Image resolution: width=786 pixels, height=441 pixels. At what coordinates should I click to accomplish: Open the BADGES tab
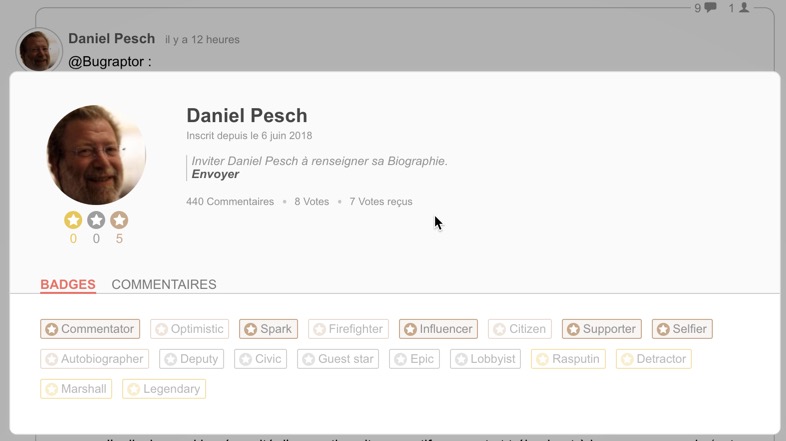[68, 284]
